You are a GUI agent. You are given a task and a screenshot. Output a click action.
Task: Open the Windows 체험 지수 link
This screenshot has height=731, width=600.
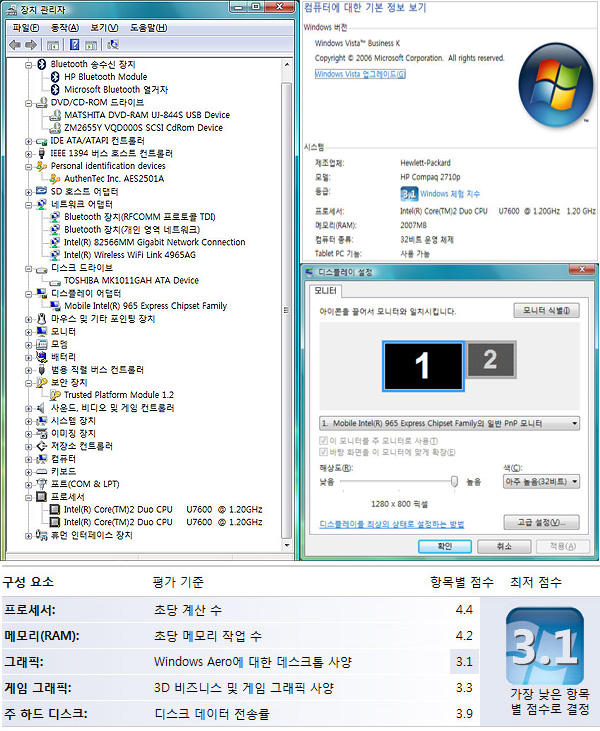(450, 193)
